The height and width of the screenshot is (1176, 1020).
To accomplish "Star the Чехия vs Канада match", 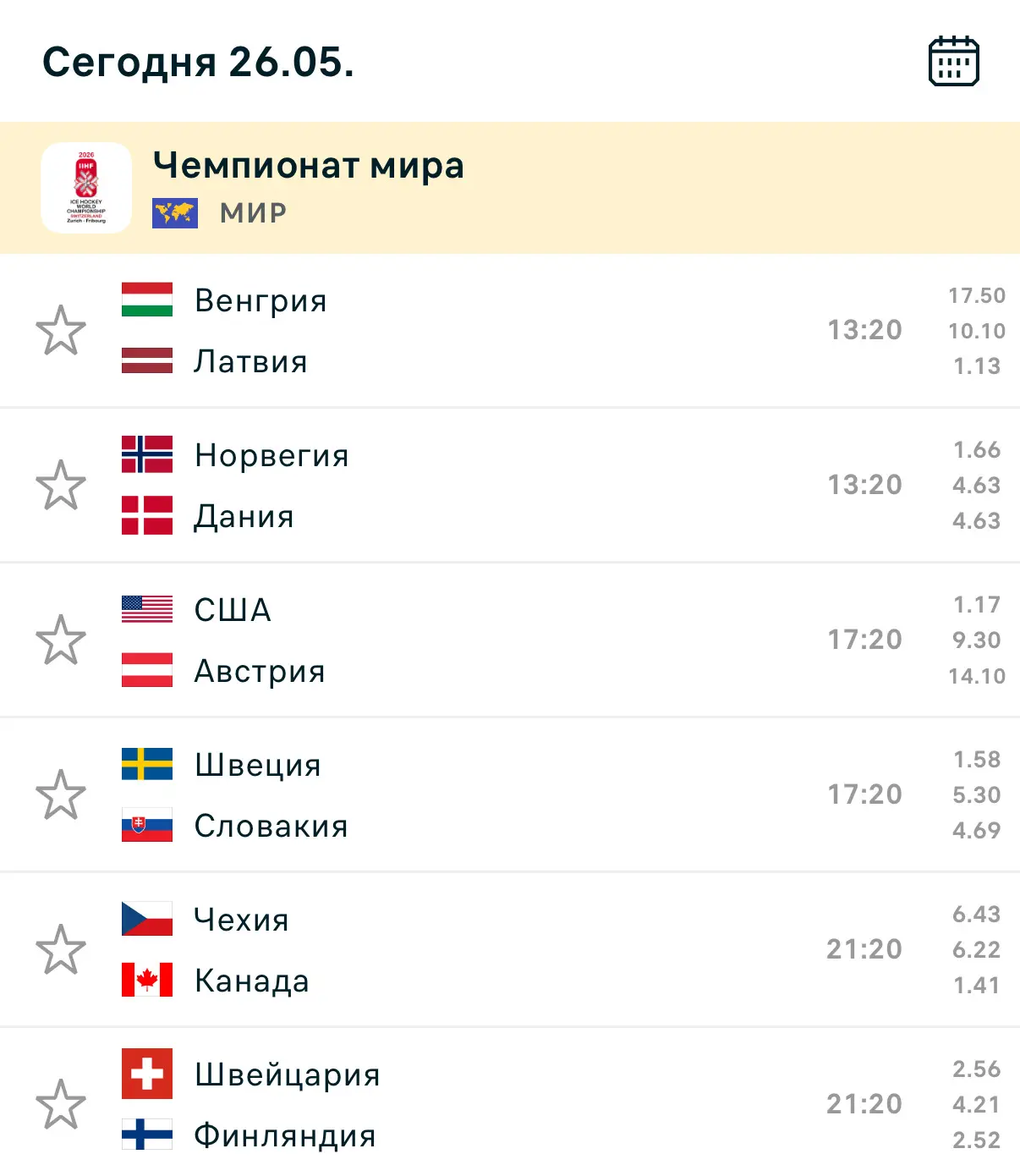I will (61, 949).
